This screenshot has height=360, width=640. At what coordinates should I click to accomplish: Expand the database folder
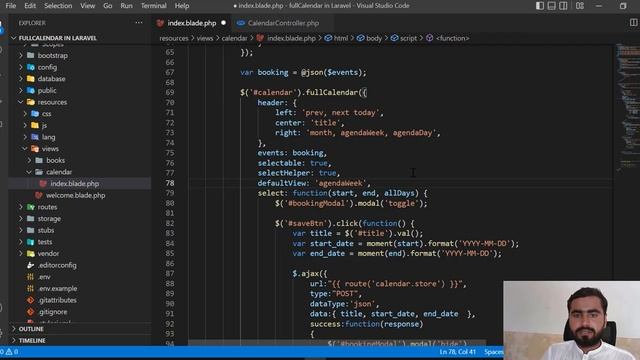(51, 79)
